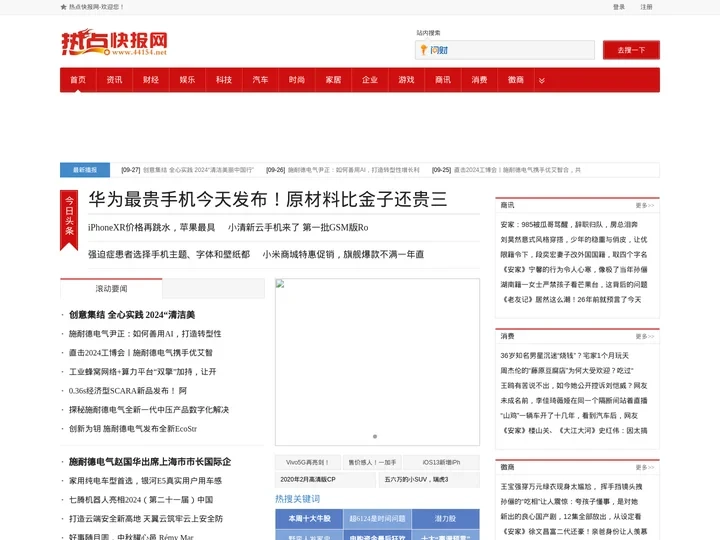Open the 娱乐 navigation tab
Screen dimensions: 720x540
187,80
